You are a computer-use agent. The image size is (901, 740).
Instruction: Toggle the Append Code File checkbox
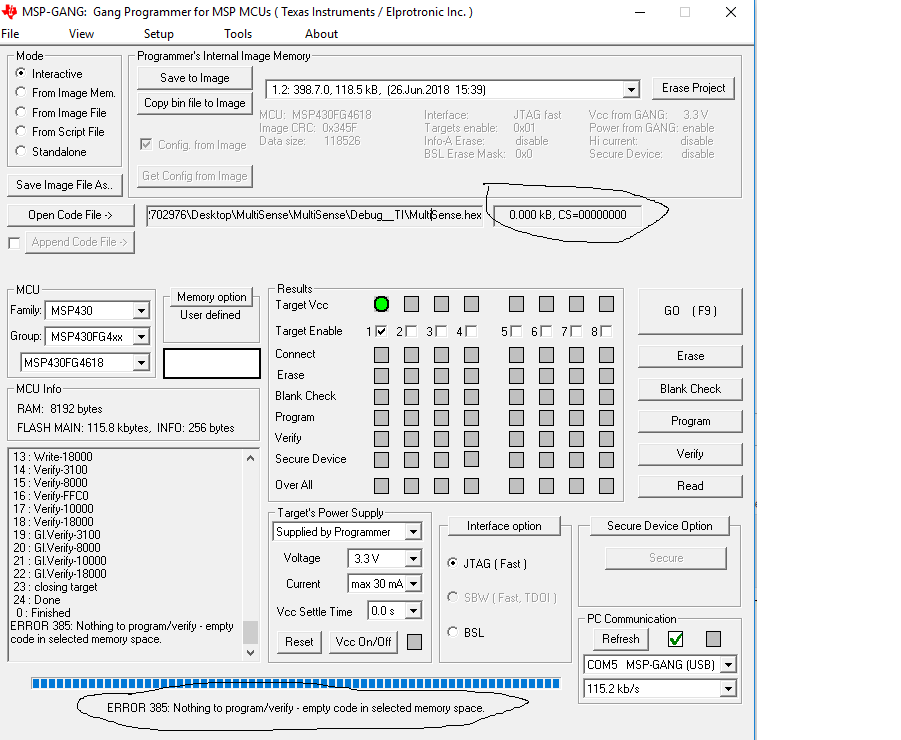[x=14, y=243]
